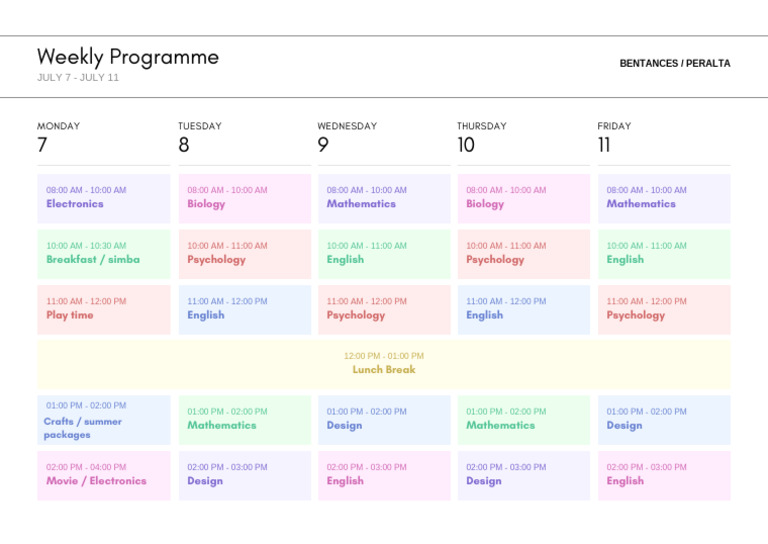Click the BENTANCES / PERALTA label
The width and height of the screenshot is (768, 544).
[x=674, y=63]
